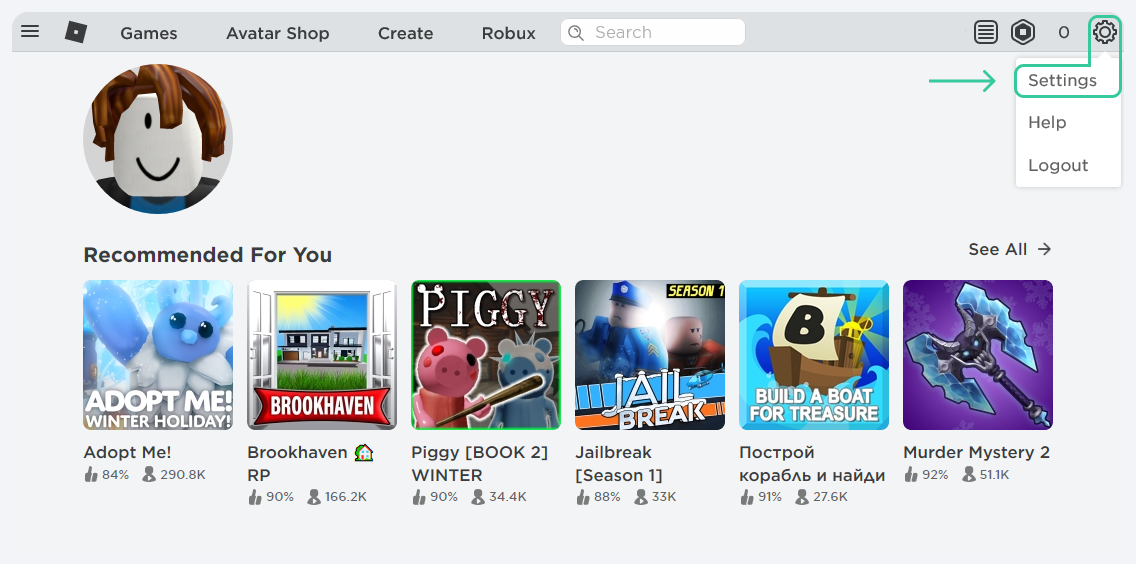This screenshot has width=1136, height=564.
Task: Select Settings from the dropdown menu
Action: pyautogui.click(x=1062, y=81)
